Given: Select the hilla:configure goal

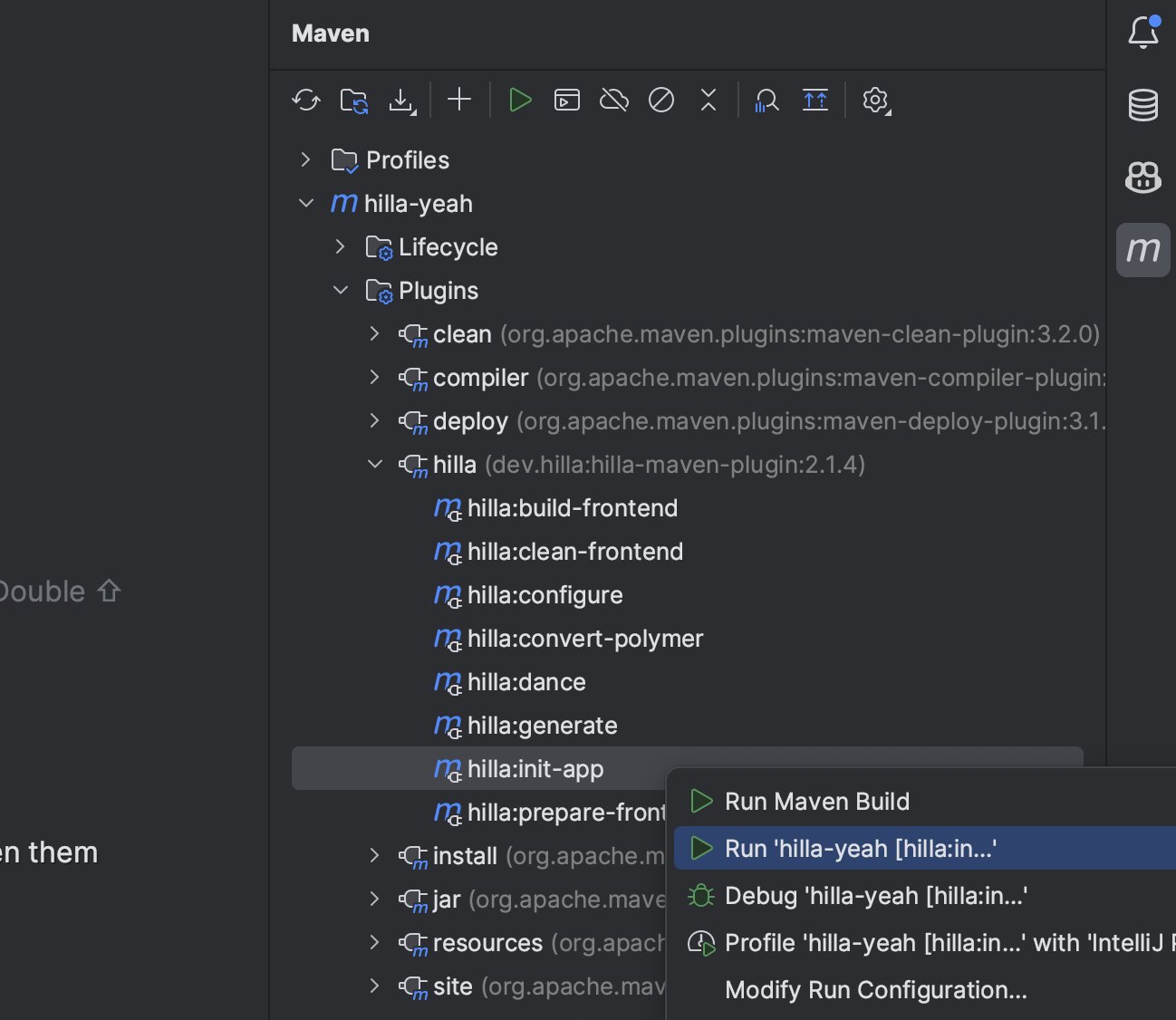Looking at the screenshot, I should pos(545,595).
